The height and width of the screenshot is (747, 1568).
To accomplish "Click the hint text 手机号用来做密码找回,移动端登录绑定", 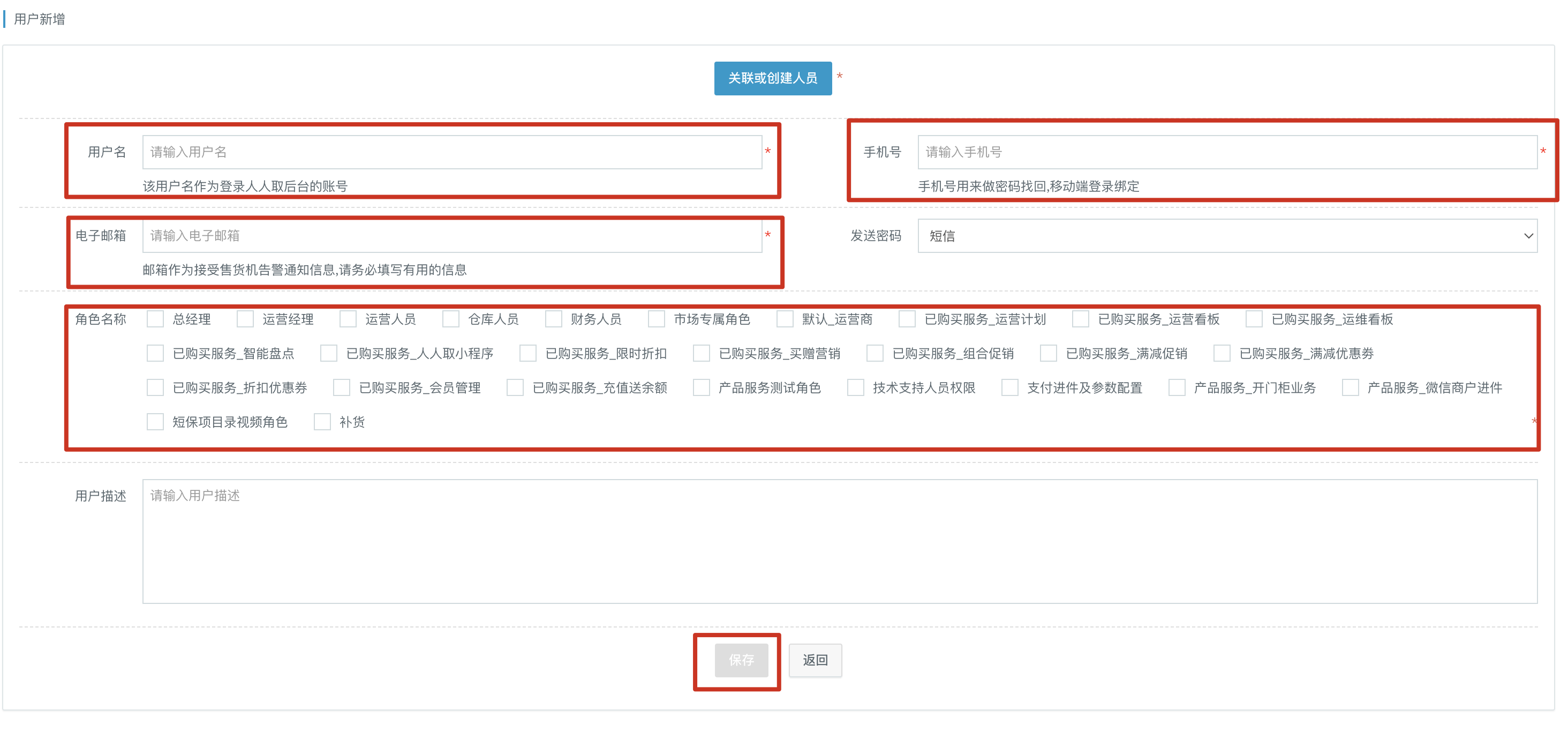I will (1029, 186).
